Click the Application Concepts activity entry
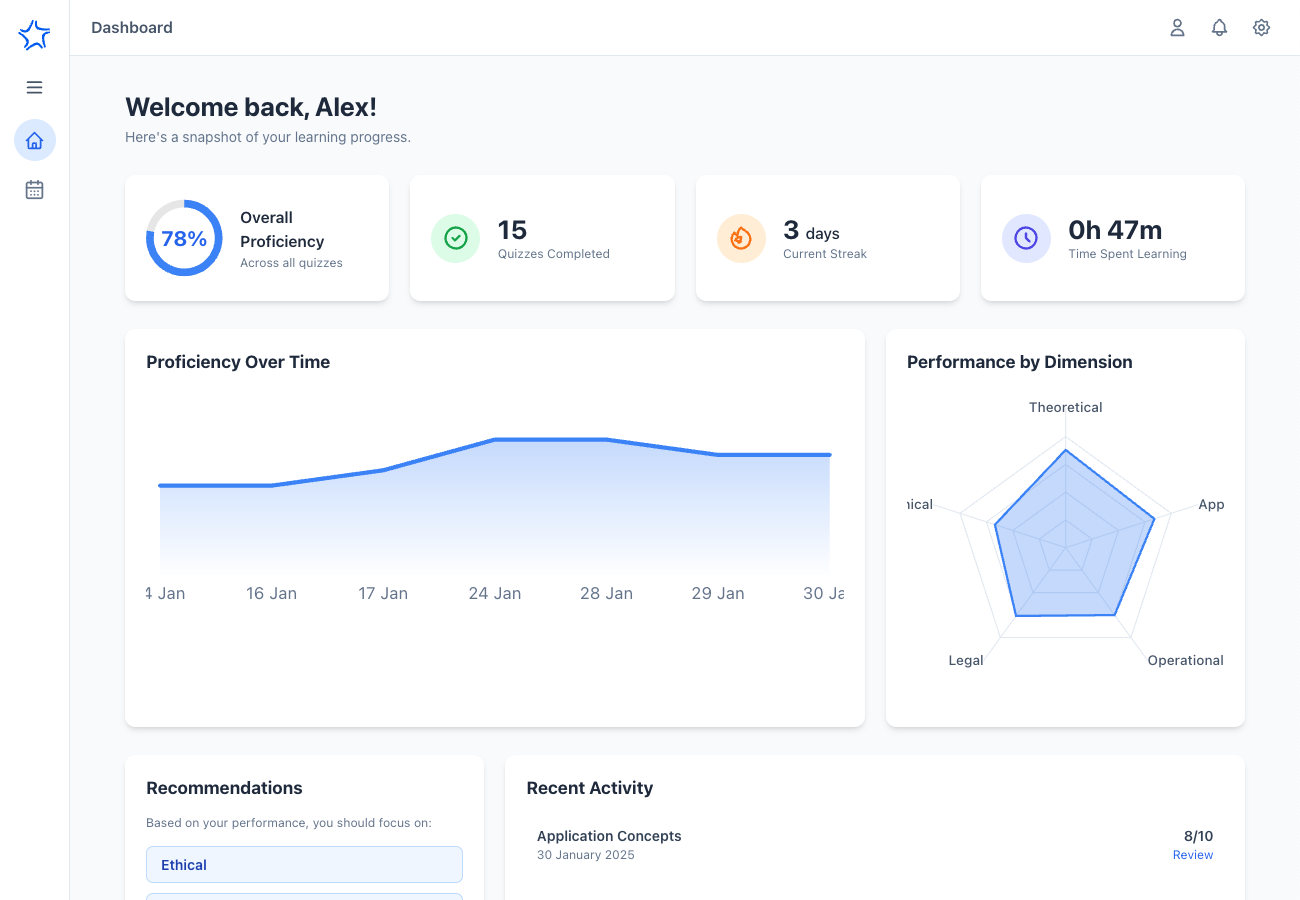The image size is (1300, 900). [x=609, y=836]
